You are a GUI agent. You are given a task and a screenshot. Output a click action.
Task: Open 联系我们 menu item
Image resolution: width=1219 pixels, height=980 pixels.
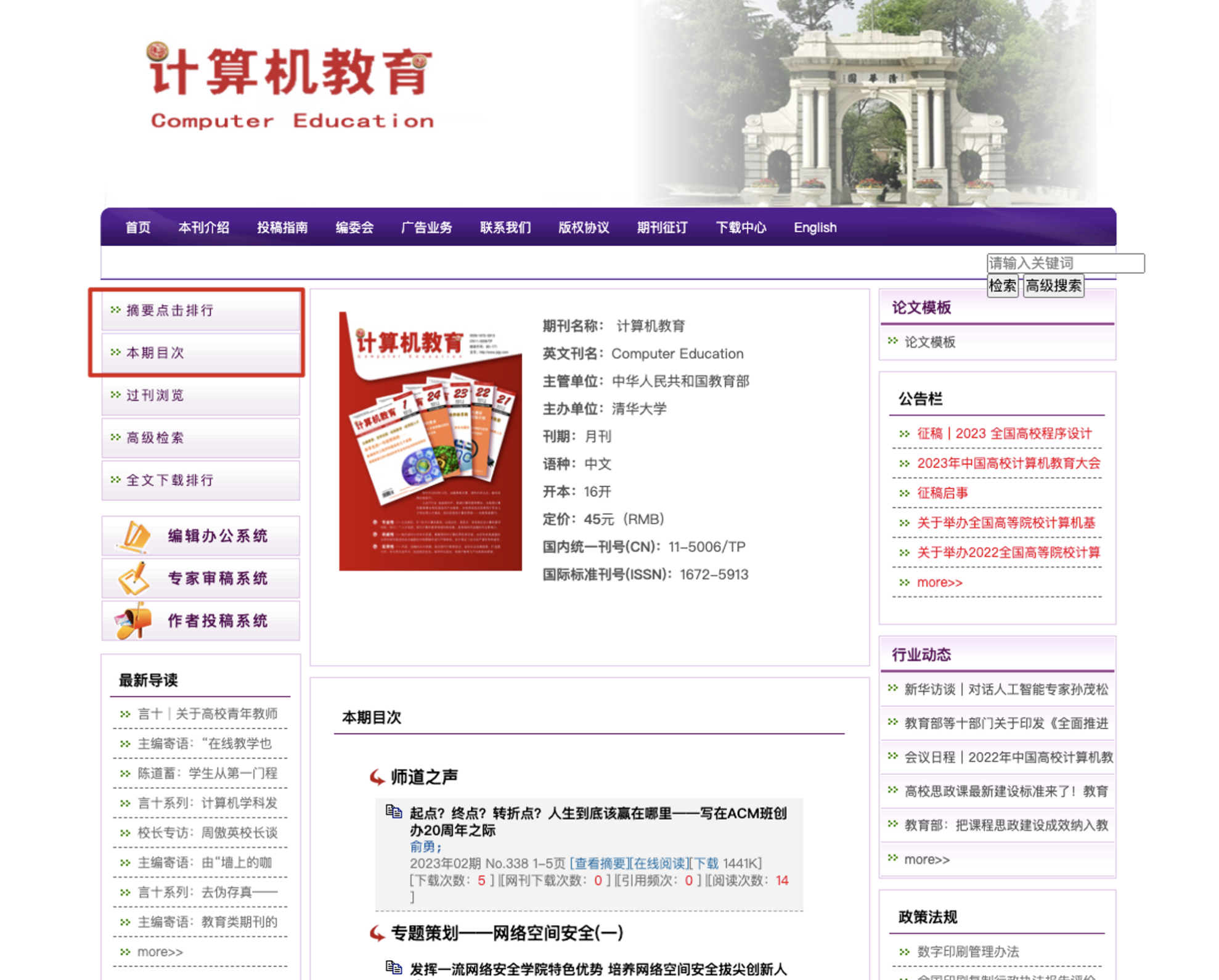(x=505, y=227)
